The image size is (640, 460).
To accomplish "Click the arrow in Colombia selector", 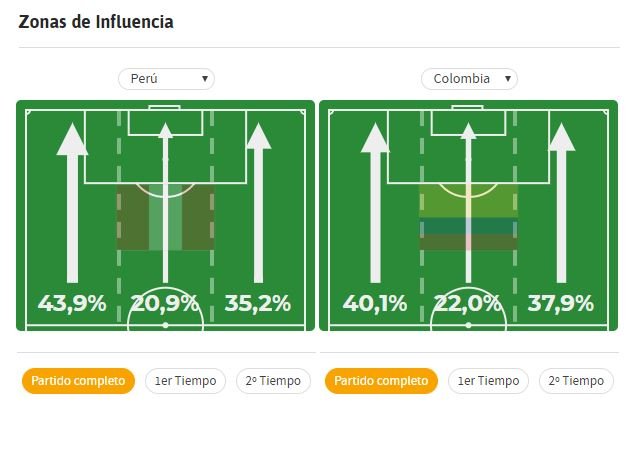I will tap(508, 78).
